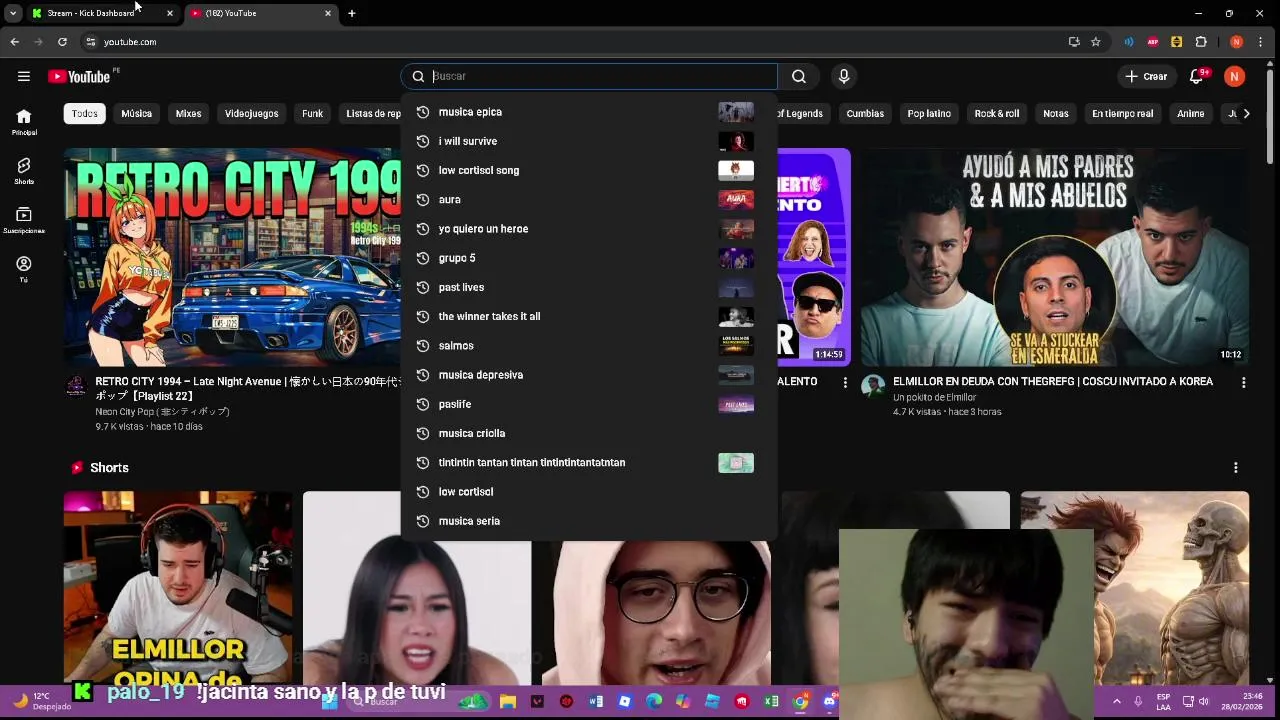This screenshot has height=720, width=1280.
Task: Select the Notas category chip
Action: pos(1056,114)
